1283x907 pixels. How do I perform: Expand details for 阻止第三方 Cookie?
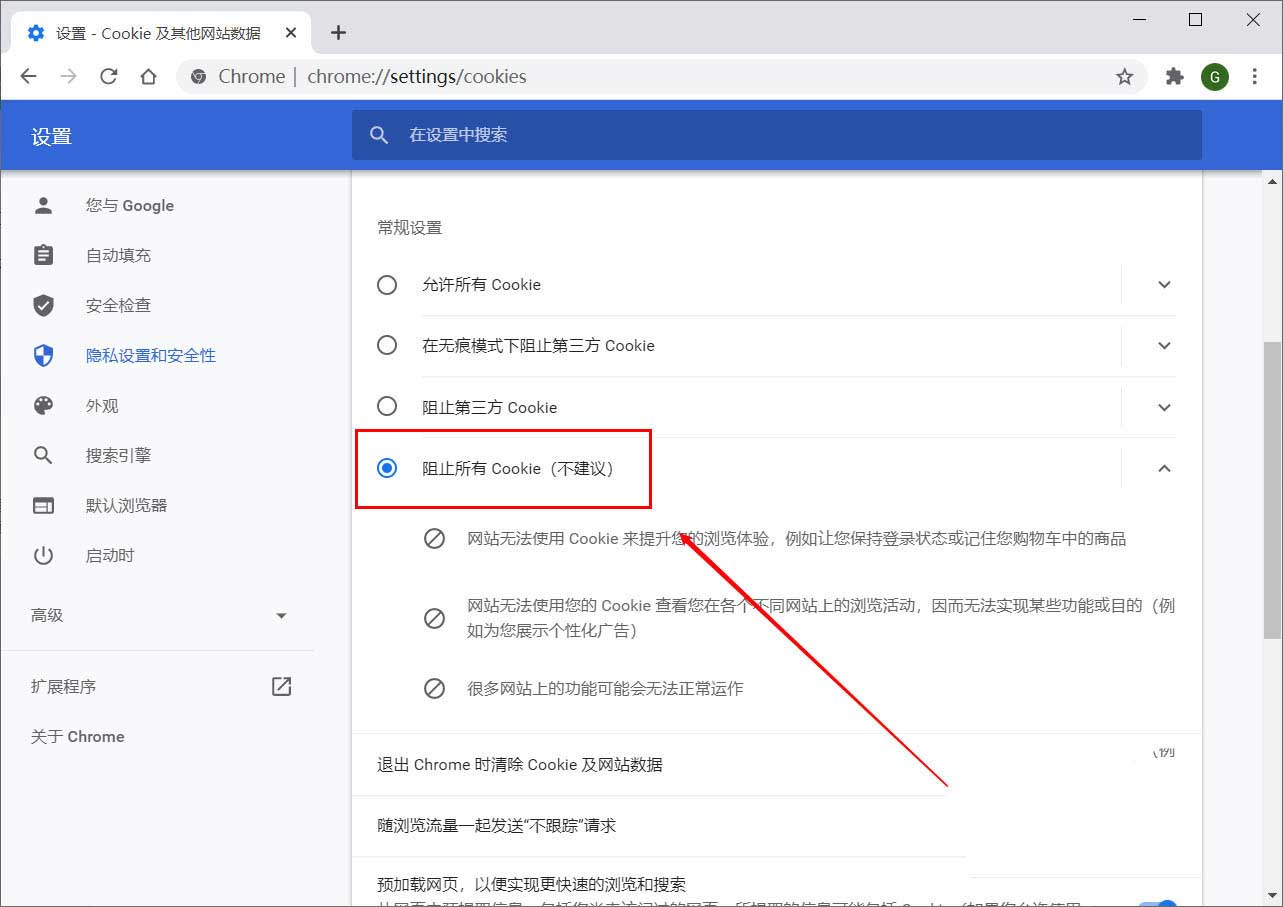coord(1164,407)
